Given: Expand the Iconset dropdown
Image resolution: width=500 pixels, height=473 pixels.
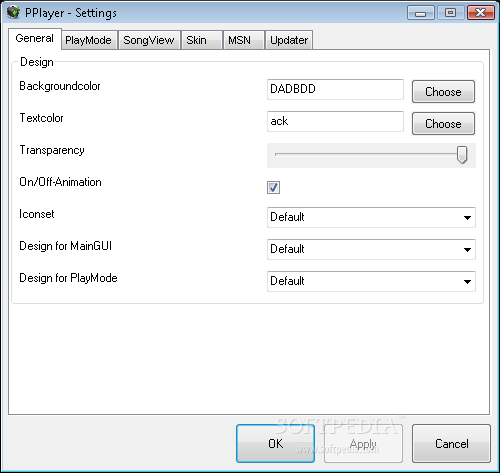Looking at the screenshot, I should coord(371,217).
